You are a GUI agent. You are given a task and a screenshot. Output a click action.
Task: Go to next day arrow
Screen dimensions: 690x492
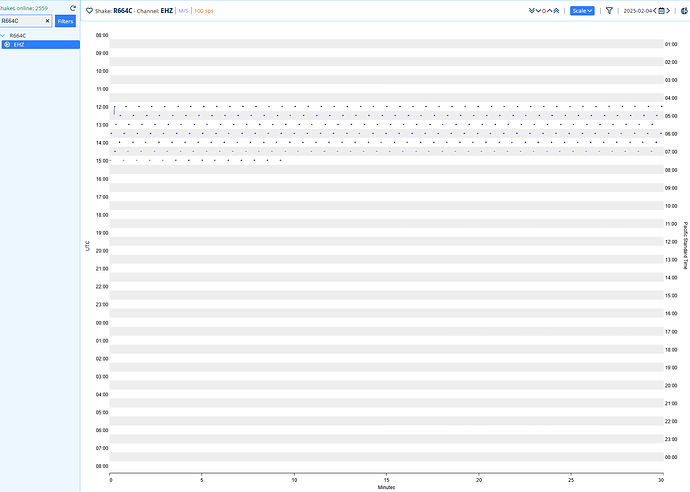668,11
